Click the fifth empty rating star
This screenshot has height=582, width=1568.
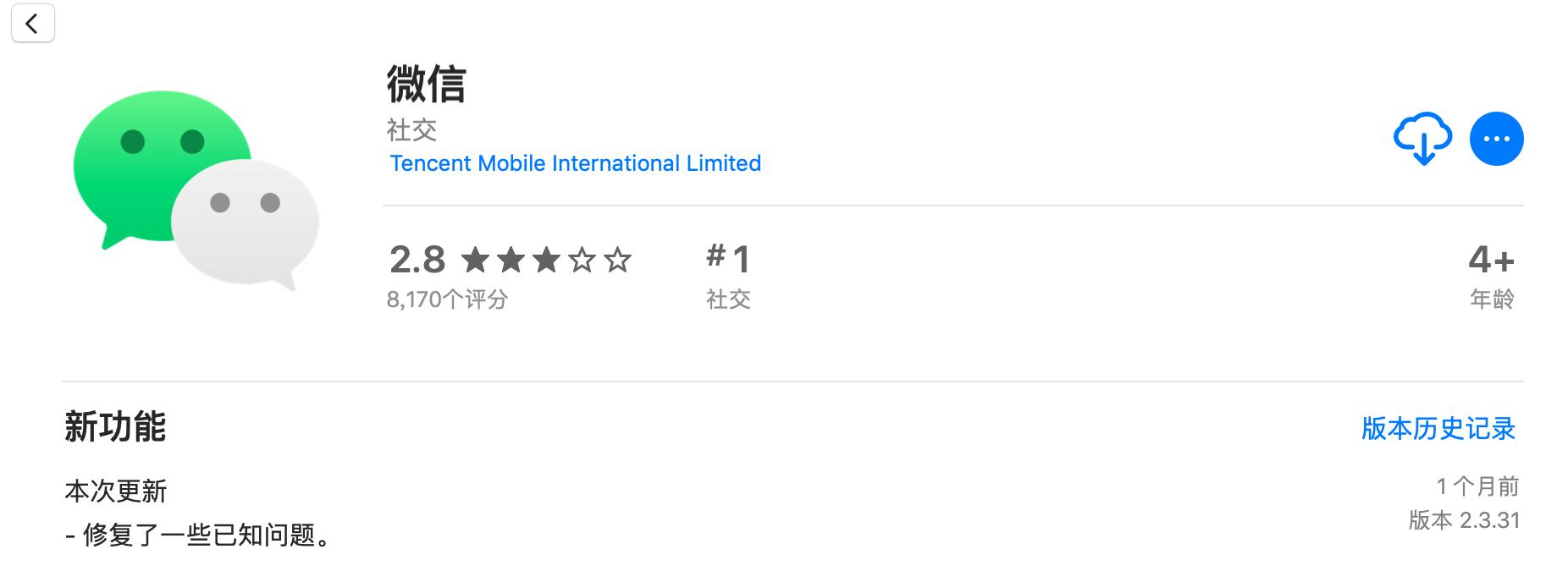(x=617, y=260)
